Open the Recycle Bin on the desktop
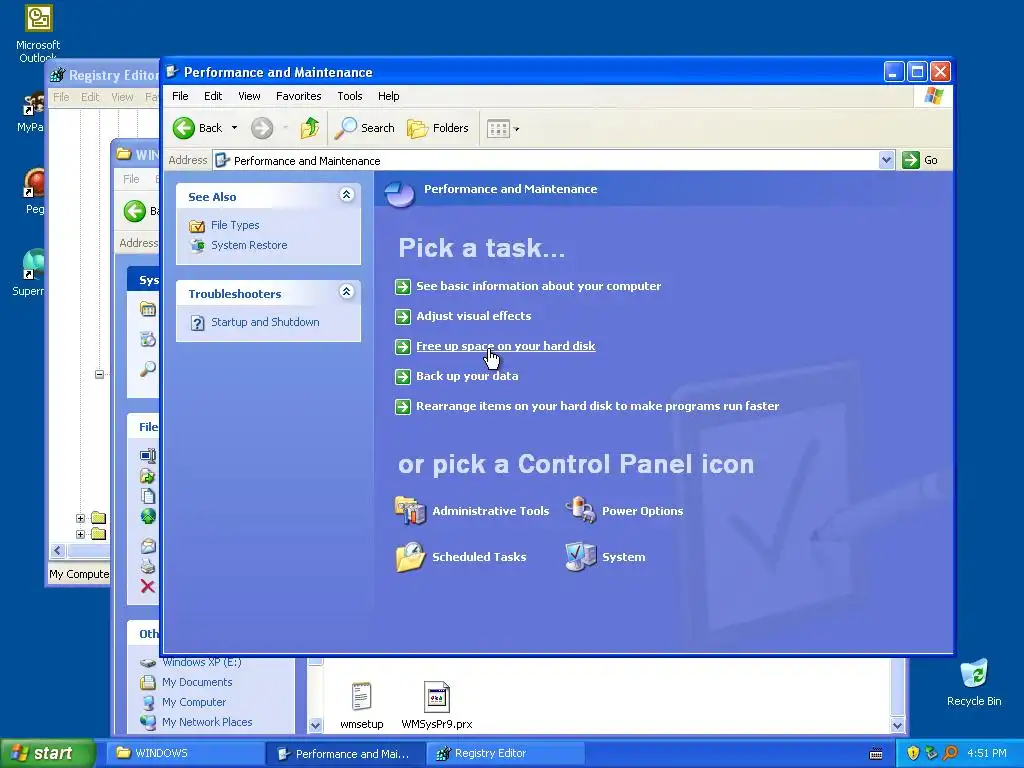 974,683
